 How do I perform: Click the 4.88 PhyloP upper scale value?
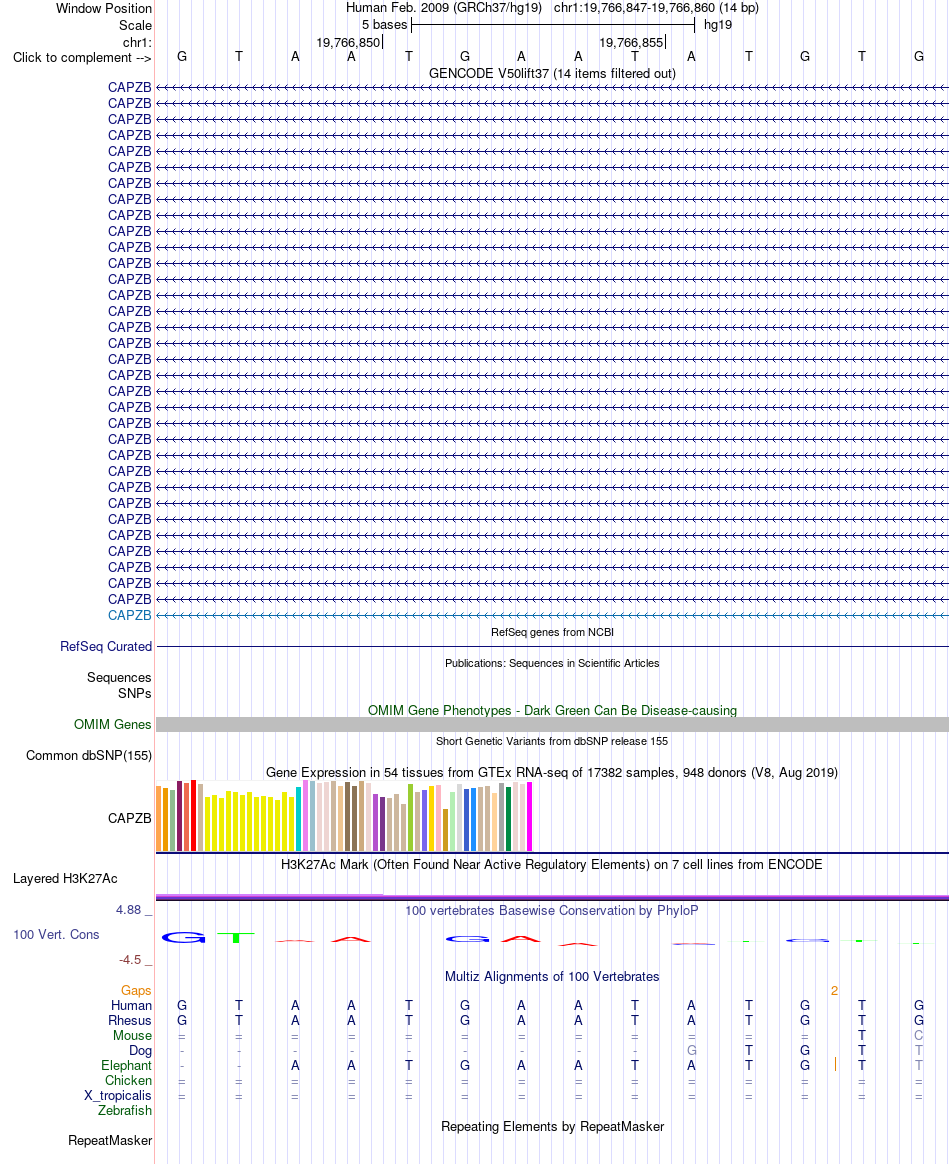click(x=128, y=910)
